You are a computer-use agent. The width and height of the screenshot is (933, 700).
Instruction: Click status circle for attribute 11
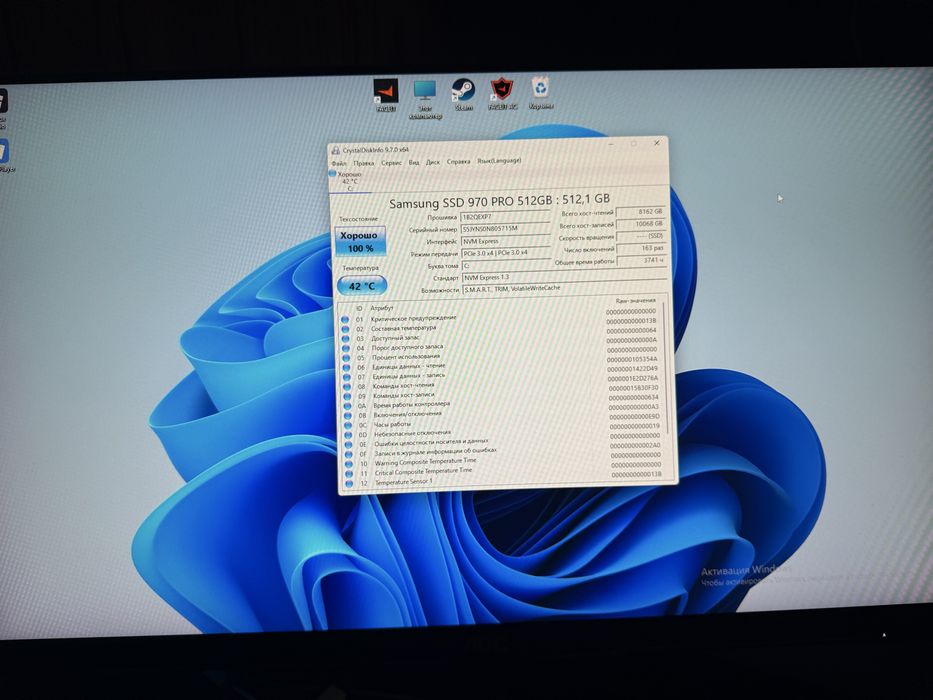350,474
